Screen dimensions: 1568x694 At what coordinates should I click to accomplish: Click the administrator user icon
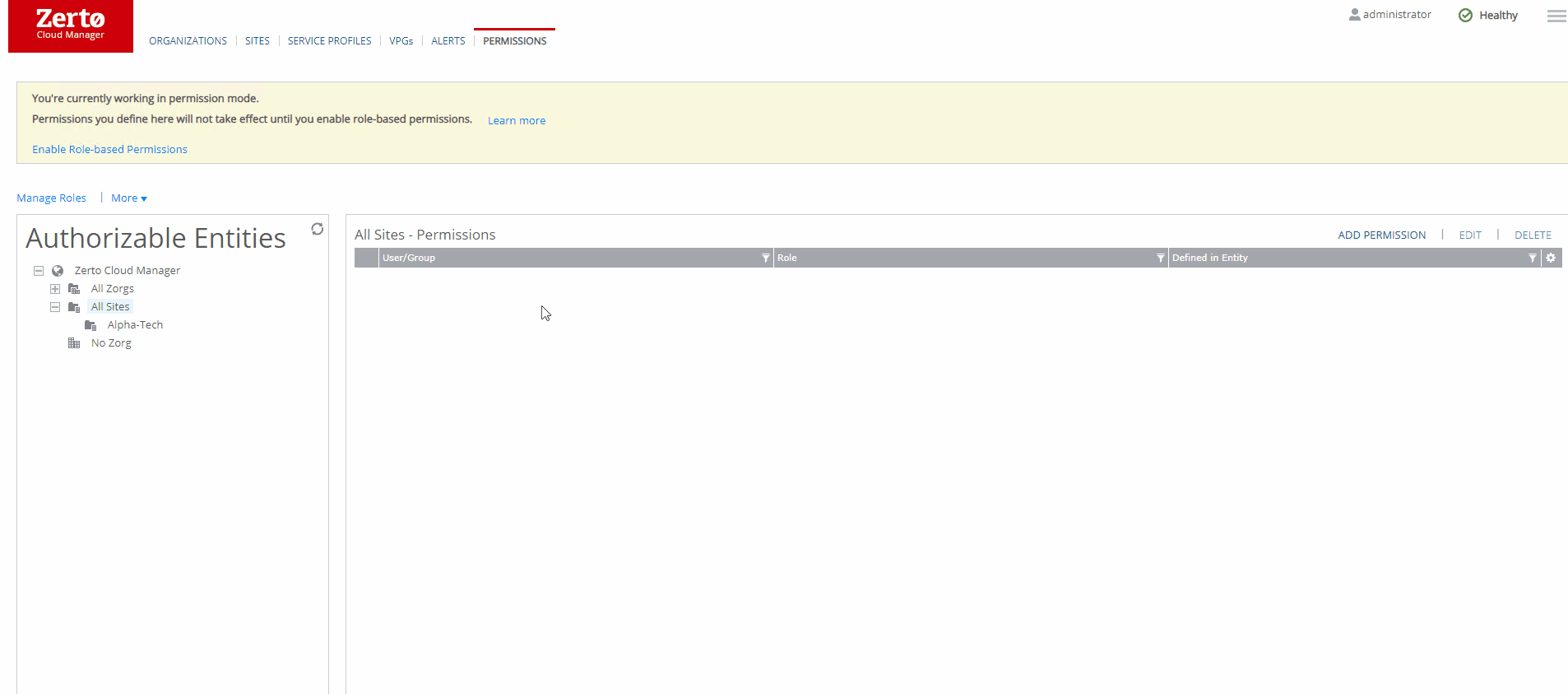(x=1354, y=15)
